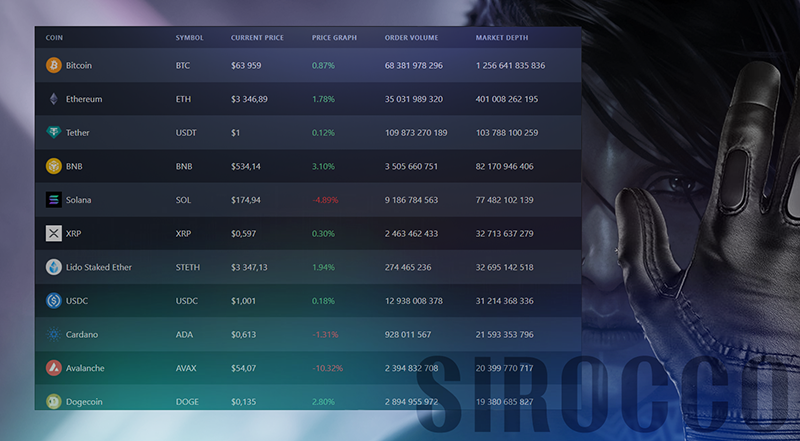
Task: Select the USDT symbol cell
Action: coord(186,133)
